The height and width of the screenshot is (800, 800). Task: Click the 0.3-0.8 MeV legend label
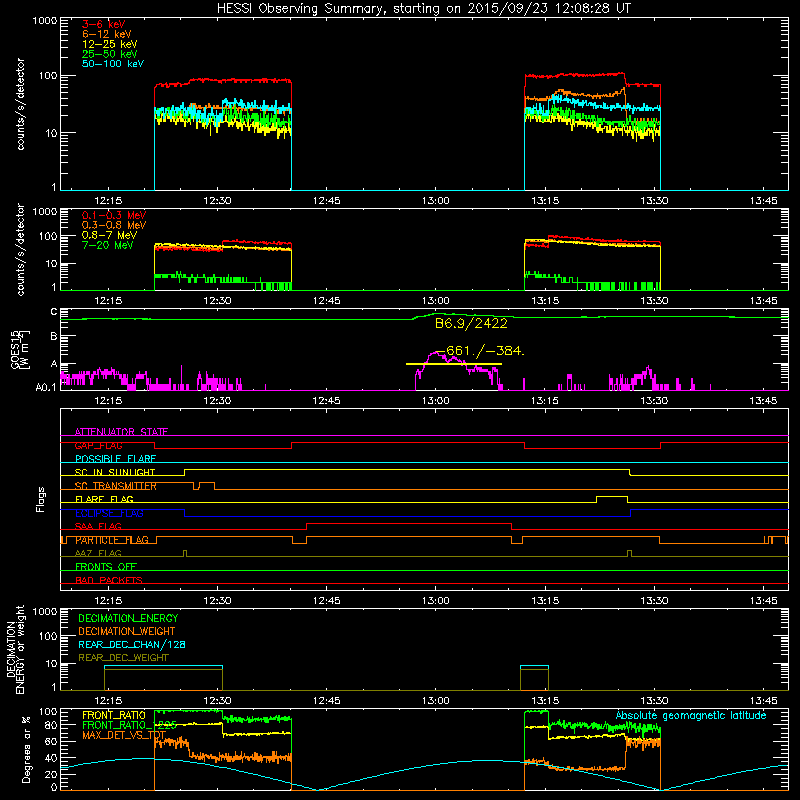coord(114,225)
